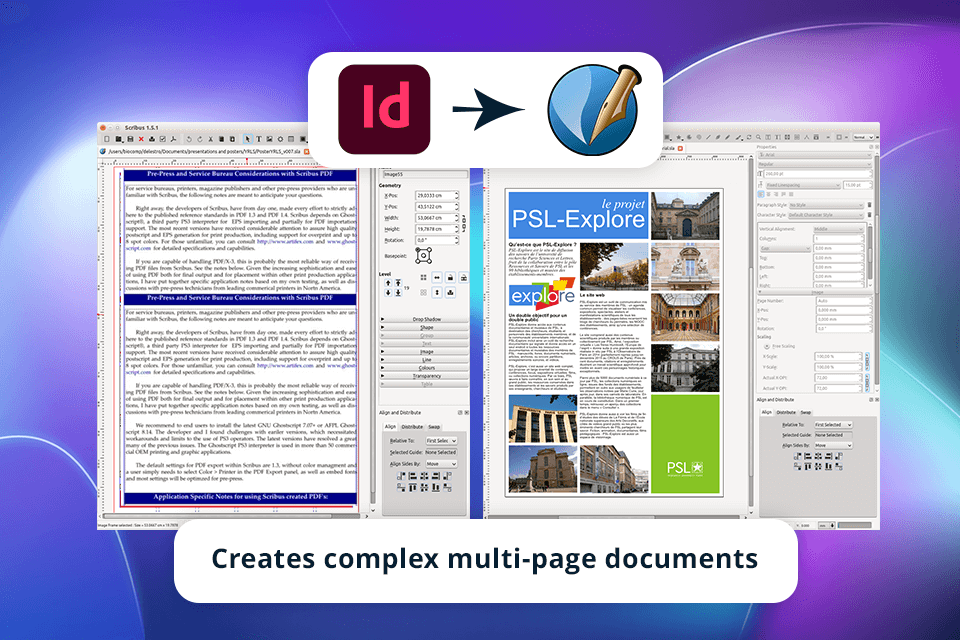Click Copy icon in left Scribus toolbar
960x640 pixels.
tap(222, 140)
